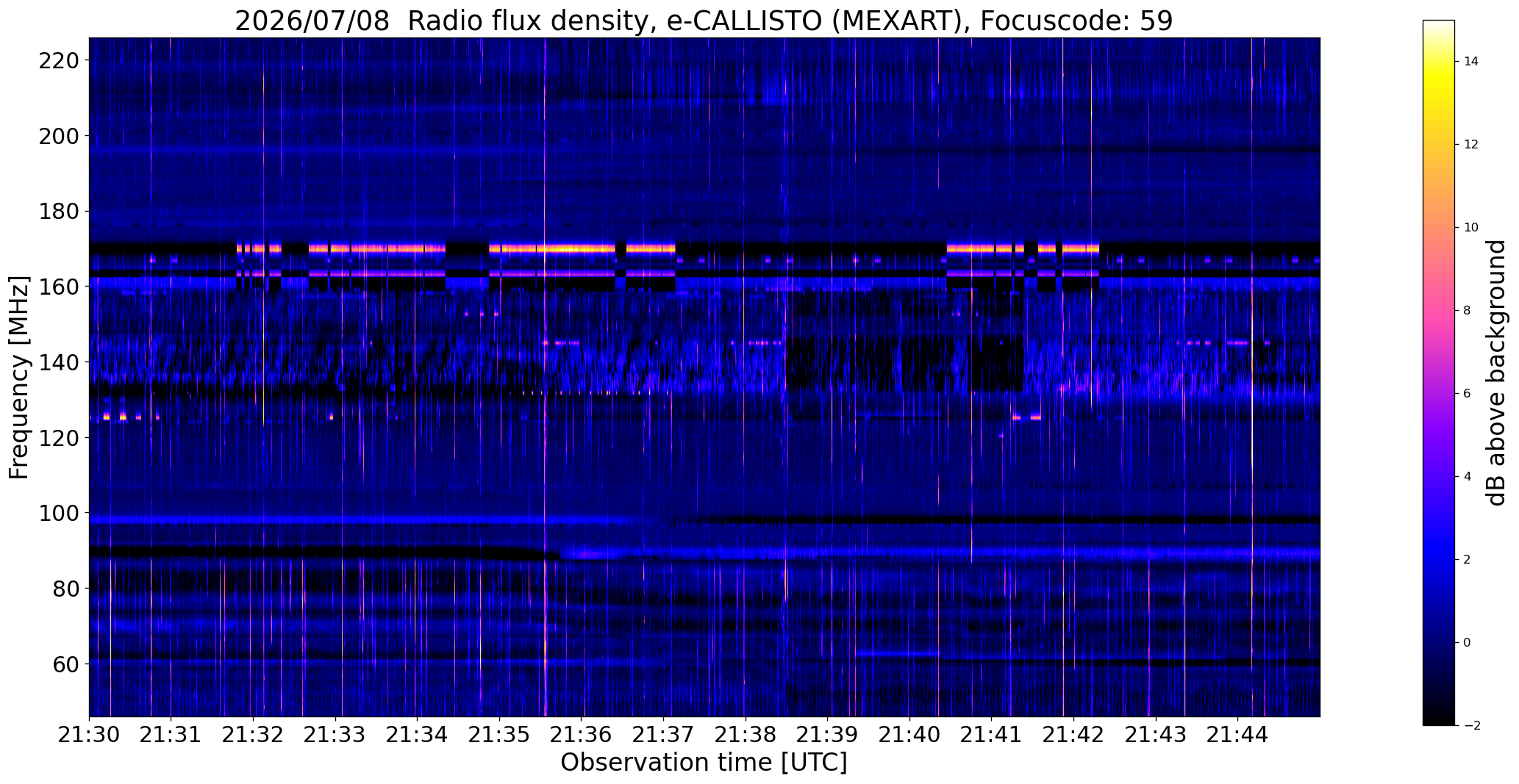Click the colorbar at the 0 dB mark
Image resolution: width=1519 pixels, height=784 pixels.
point(1438,642)
